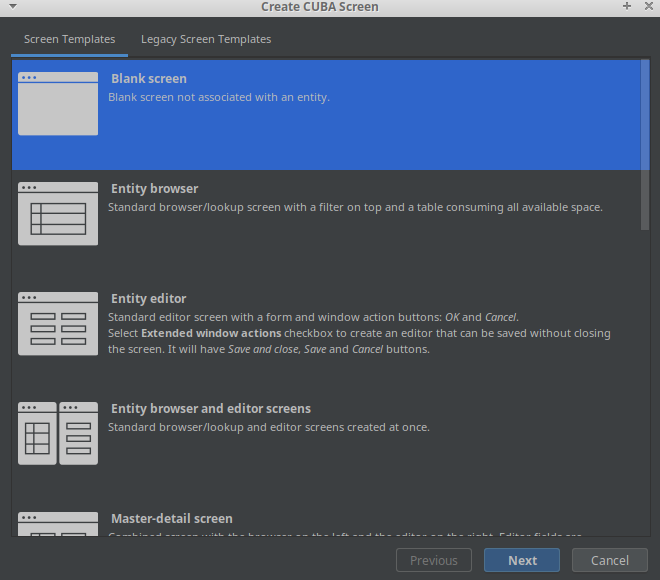Select the 'Blank screen' title text
660x580 pixels.
[149, 79]
